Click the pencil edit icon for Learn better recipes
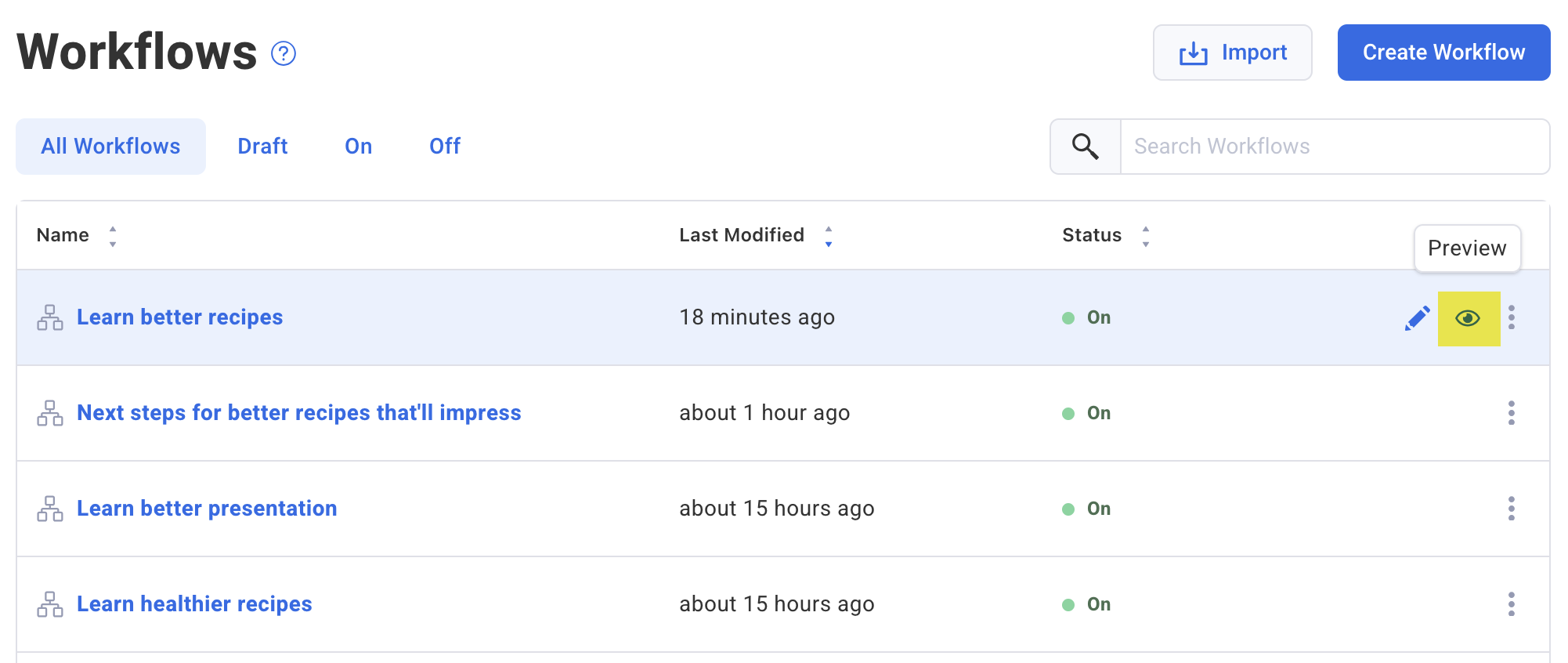The width and height of the screenshot is (1568, 663). tap(1417, 318)
